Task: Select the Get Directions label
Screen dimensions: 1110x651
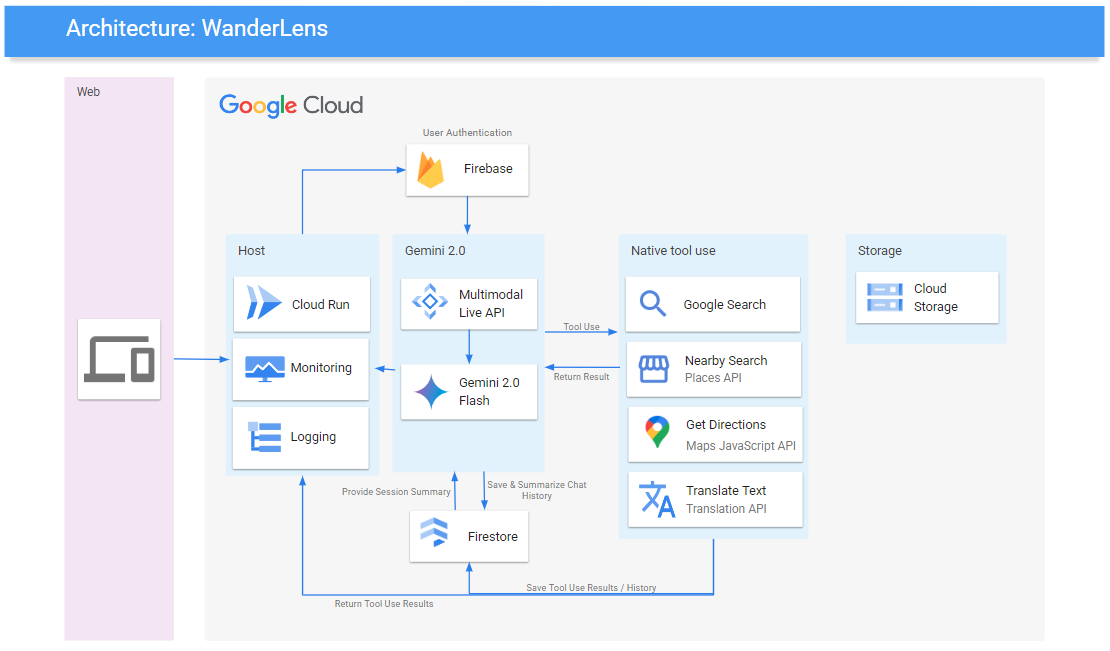Action: [x=726, y=425]
